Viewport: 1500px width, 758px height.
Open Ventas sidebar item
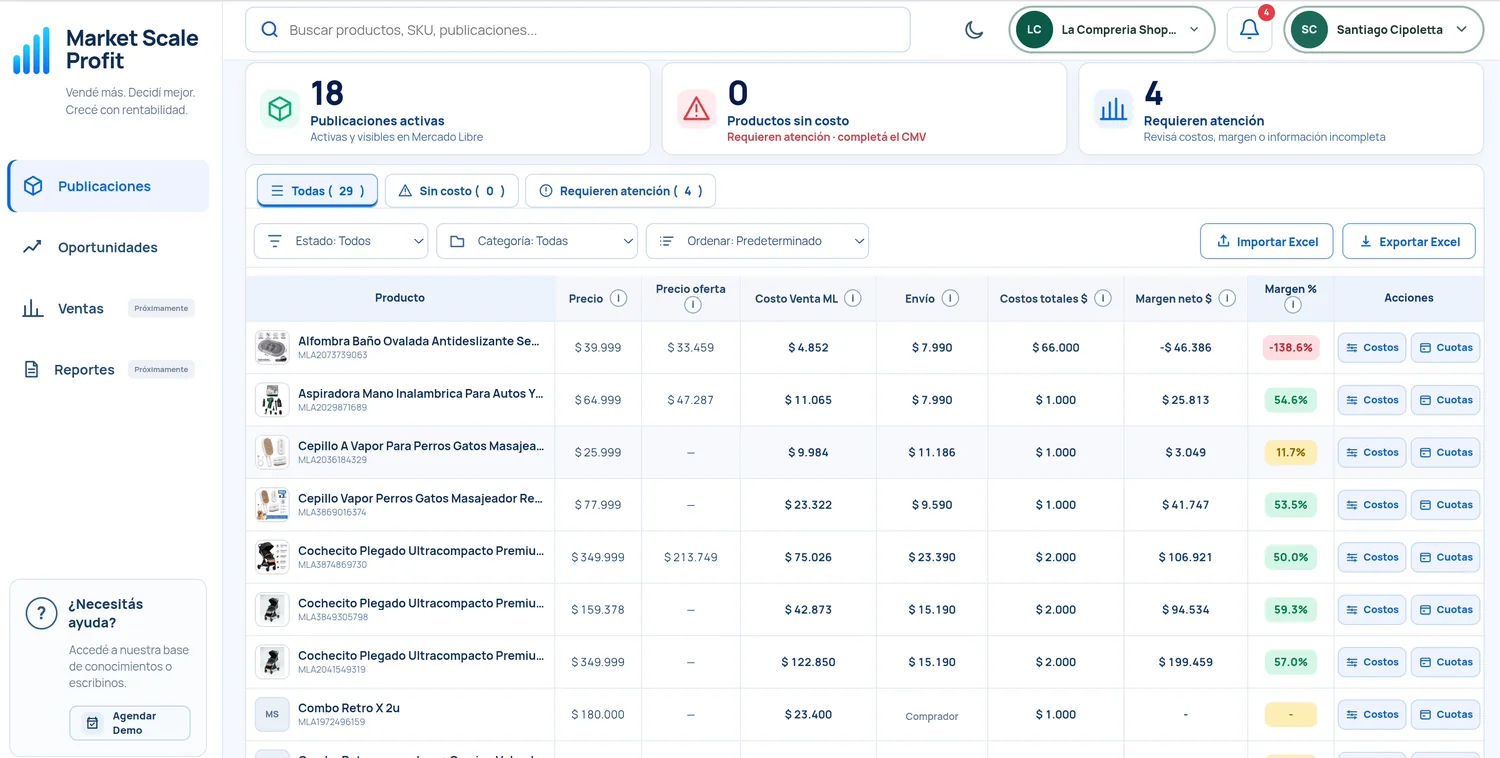pyautogui.click(x=108, y=308)
